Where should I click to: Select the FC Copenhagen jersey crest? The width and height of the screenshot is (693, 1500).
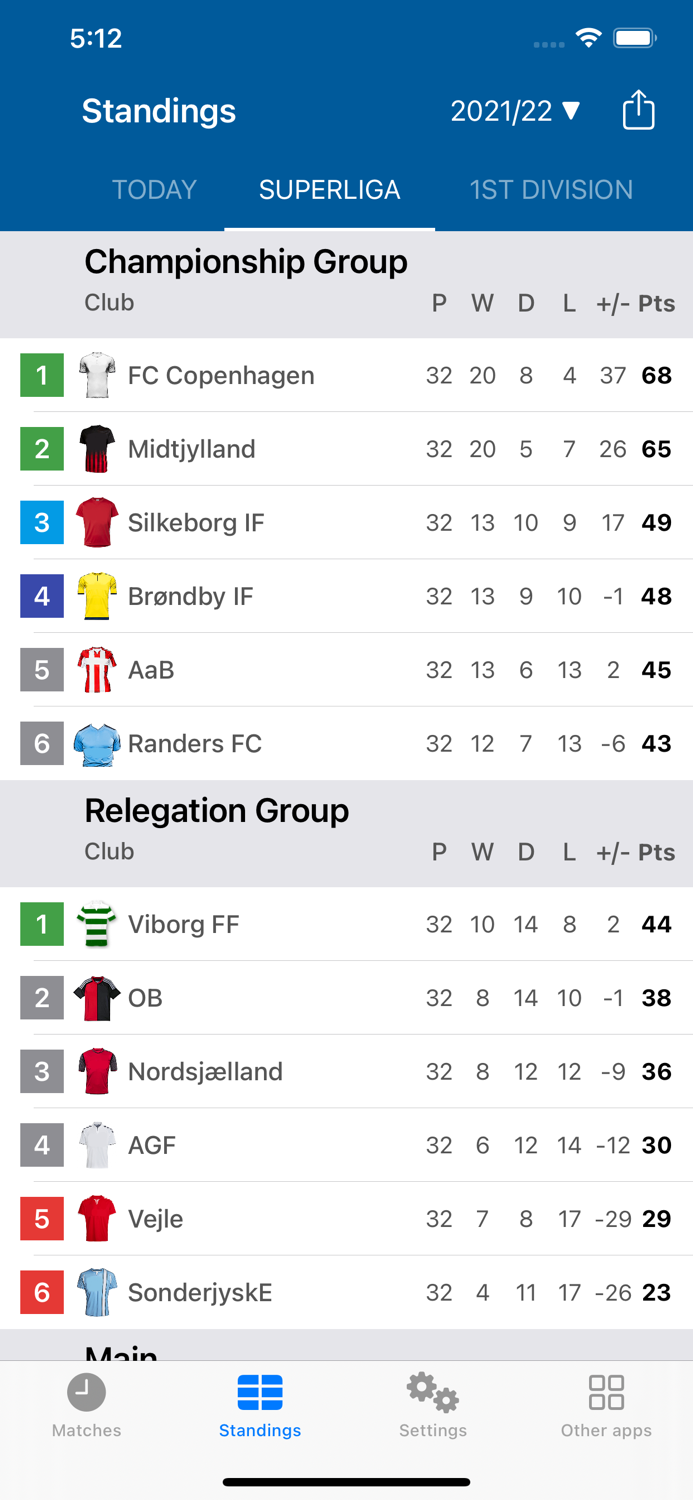pyautogui.click(x=97, y=375)
